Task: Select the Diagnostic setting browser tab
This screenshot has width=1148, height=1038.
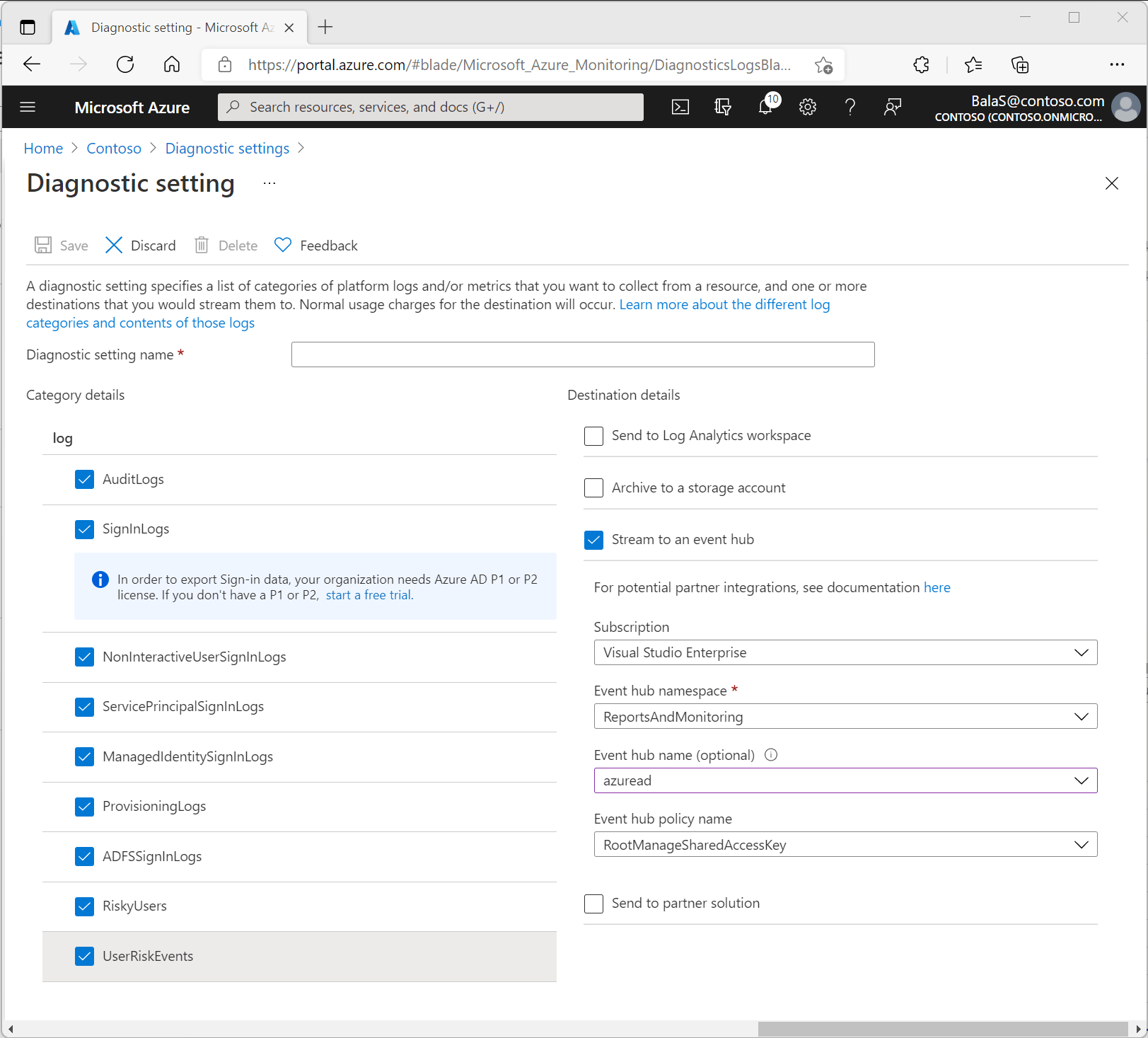Action: point(170,27)
